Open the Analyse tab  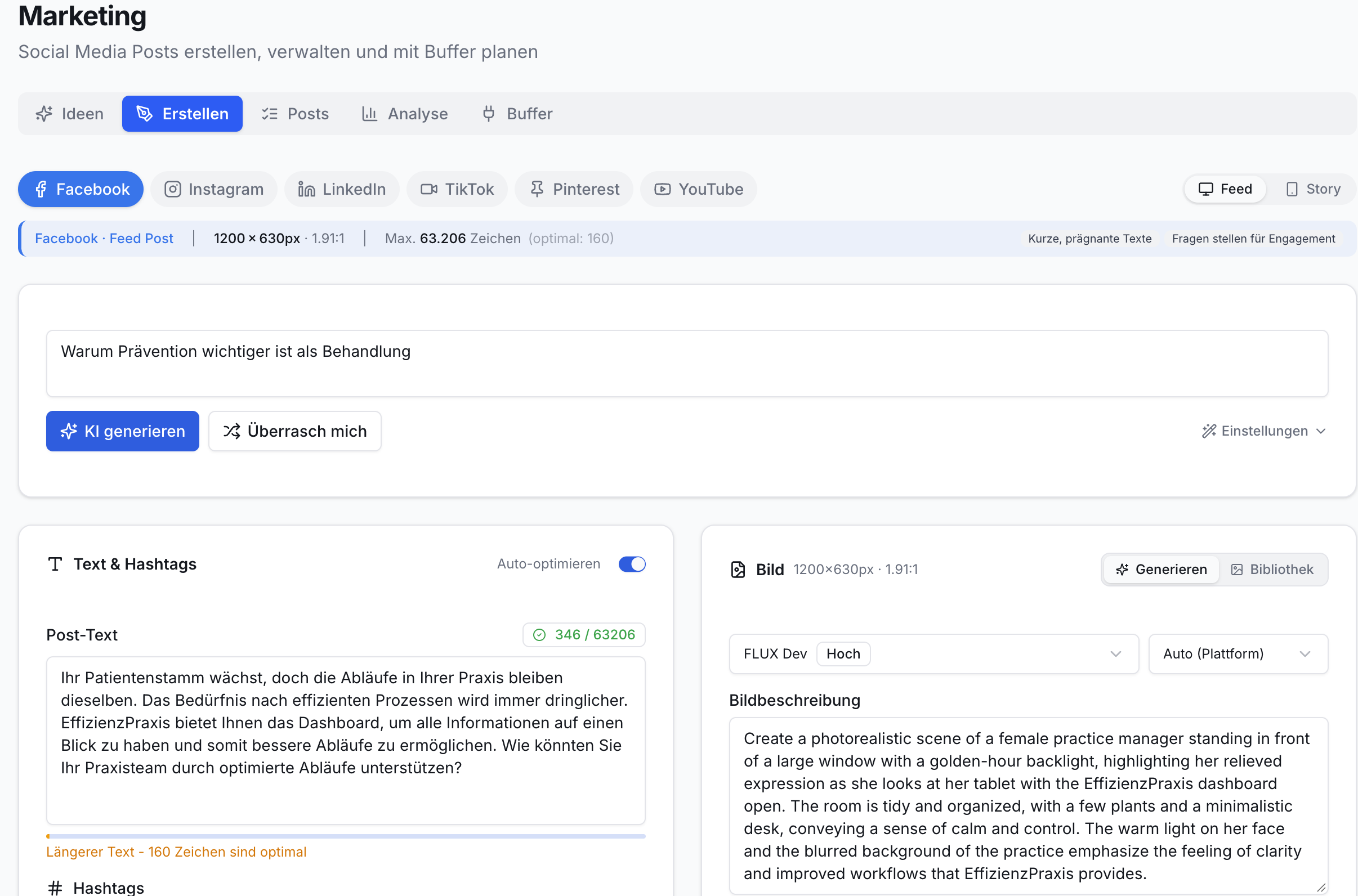[405, 114]
